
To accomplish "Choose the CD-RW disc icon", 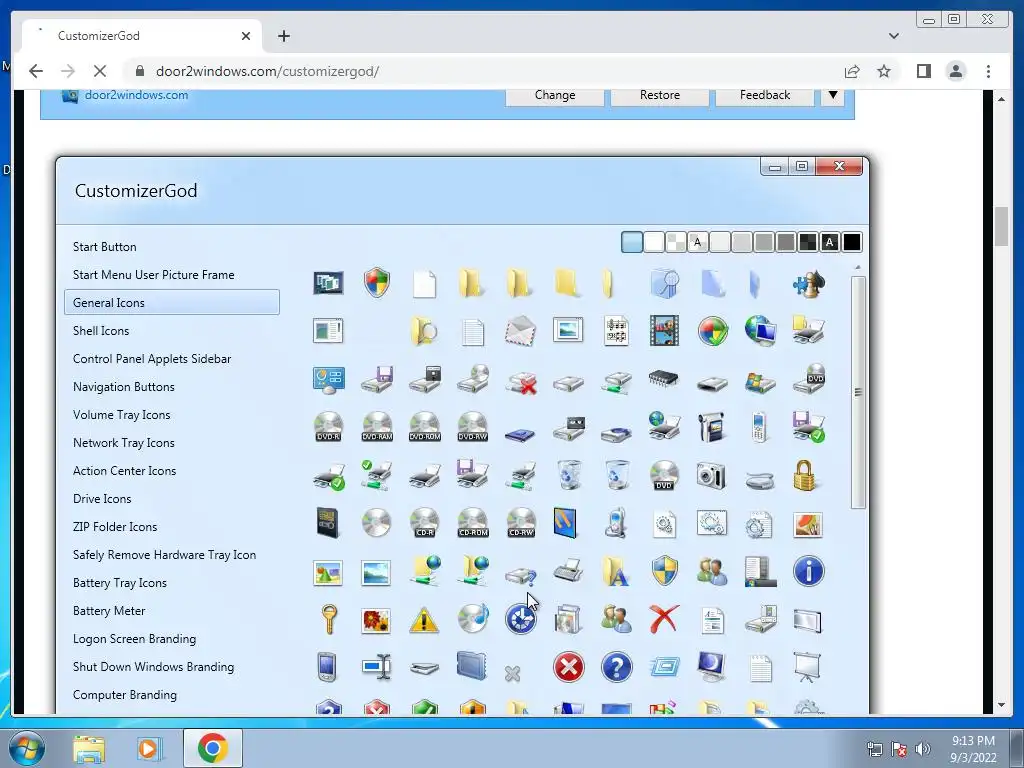I will tap(520, 522).
